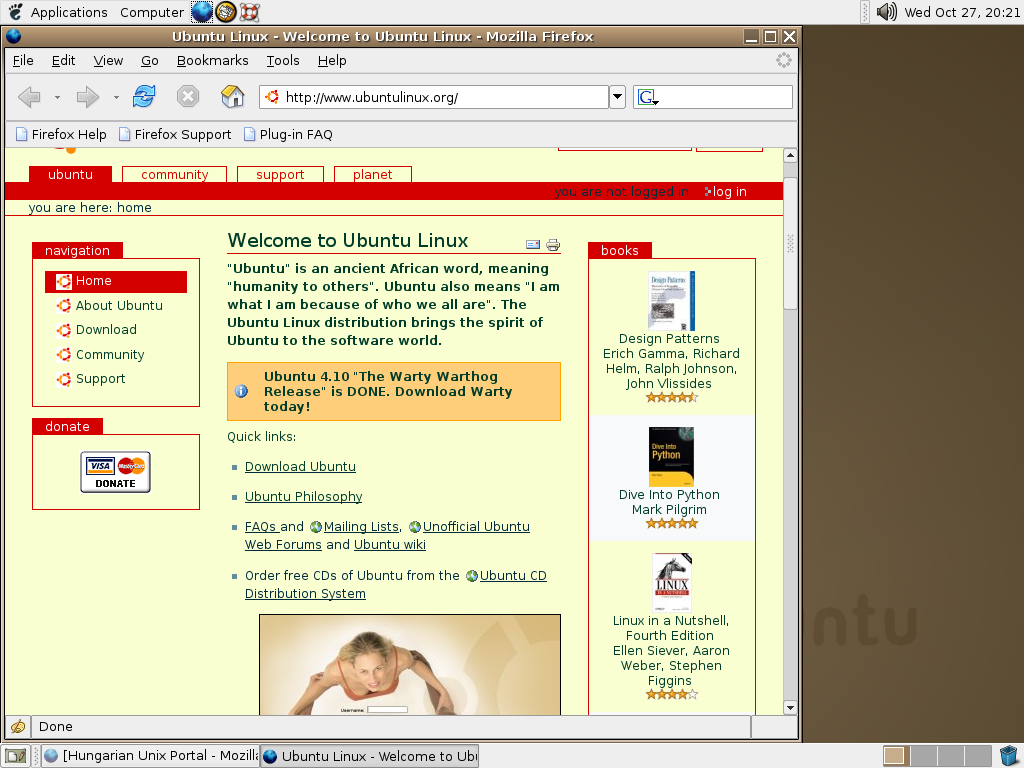The height and width of the screenshot is (768, 1024).
Task: Open the address bar URL history dropdown
Action: tap(617, 97)
